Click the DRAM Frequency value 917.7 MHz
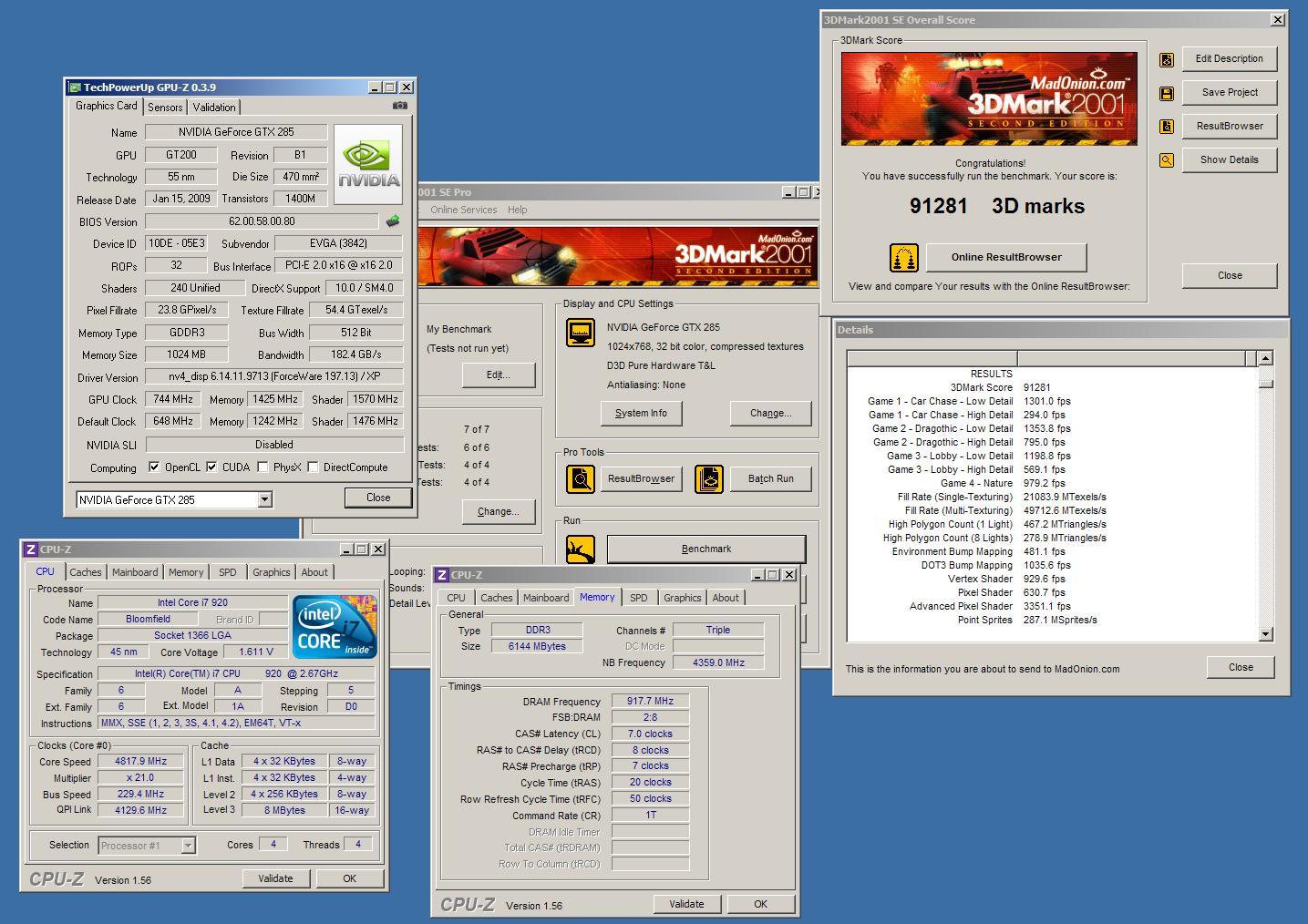Viewport: 1308px width, 924px height. (x=650, y=701)
